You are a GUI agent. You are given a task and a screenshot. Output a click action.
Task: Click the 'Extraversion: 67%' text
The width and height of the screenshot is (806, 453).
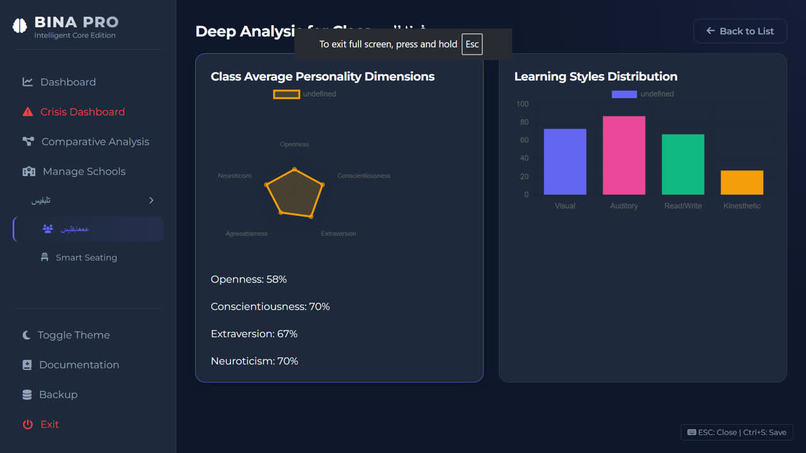coord(254,334)
